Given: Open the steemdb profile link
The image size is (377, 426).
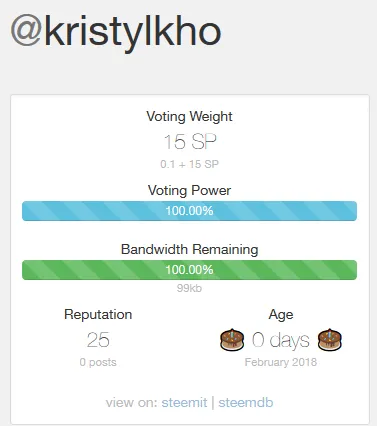Looking at the screenshot, I should [246, 402].
